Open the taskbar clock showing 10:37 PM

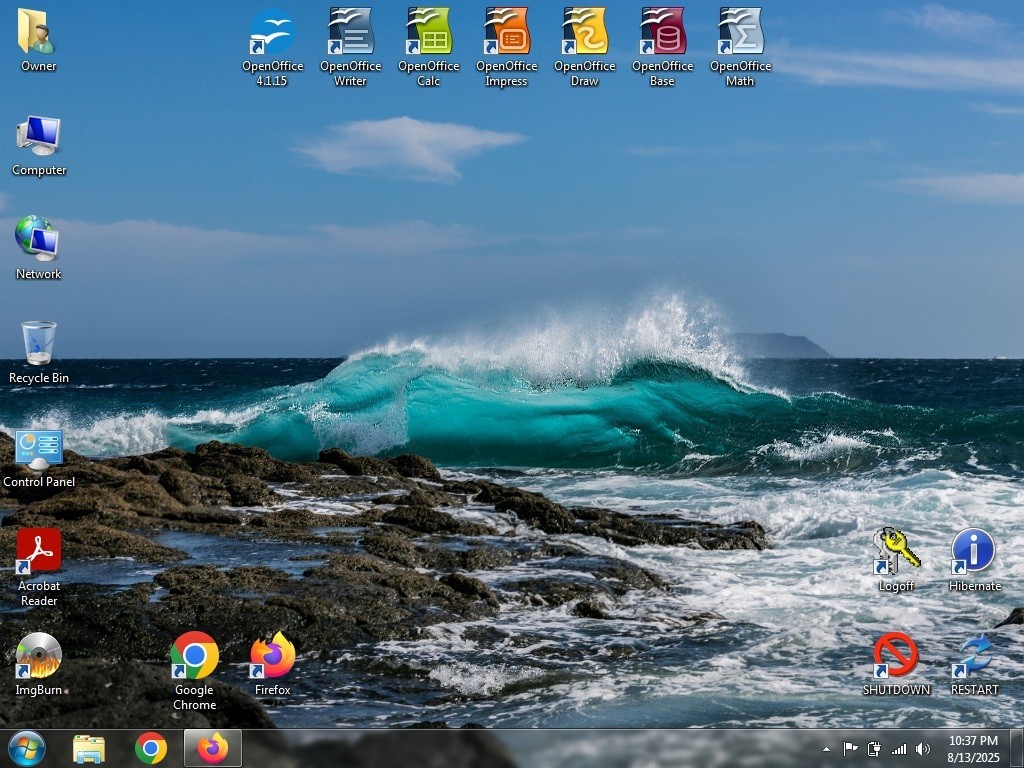click(973, 749)
